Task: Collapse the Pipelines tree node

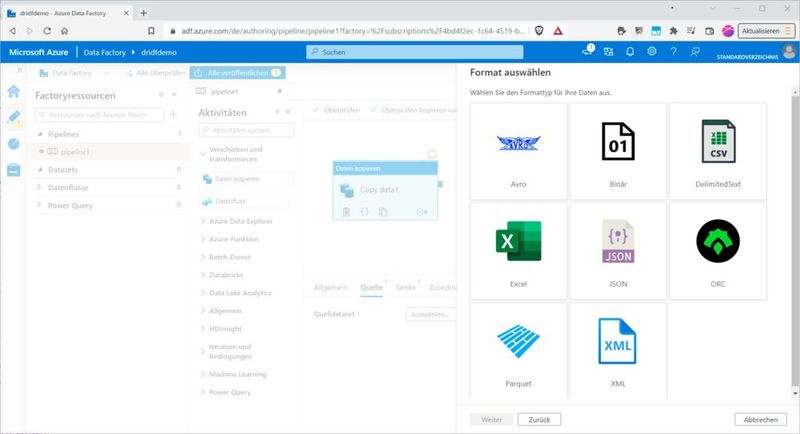Action: (x=40, y=134)
